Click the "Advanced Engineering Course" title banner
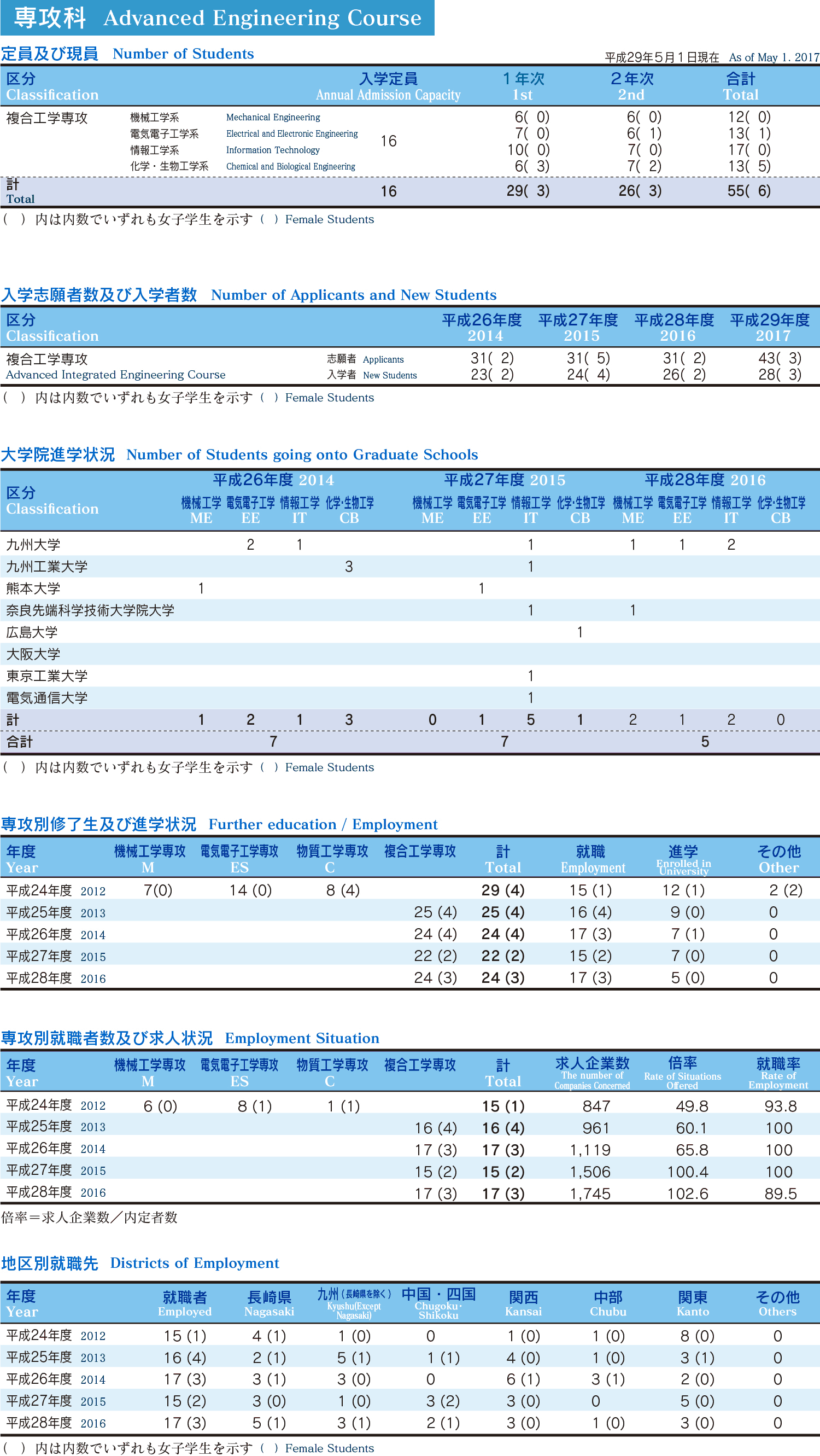The height and width of the screenshot is (1456, 820). click(x=217, y=18)
